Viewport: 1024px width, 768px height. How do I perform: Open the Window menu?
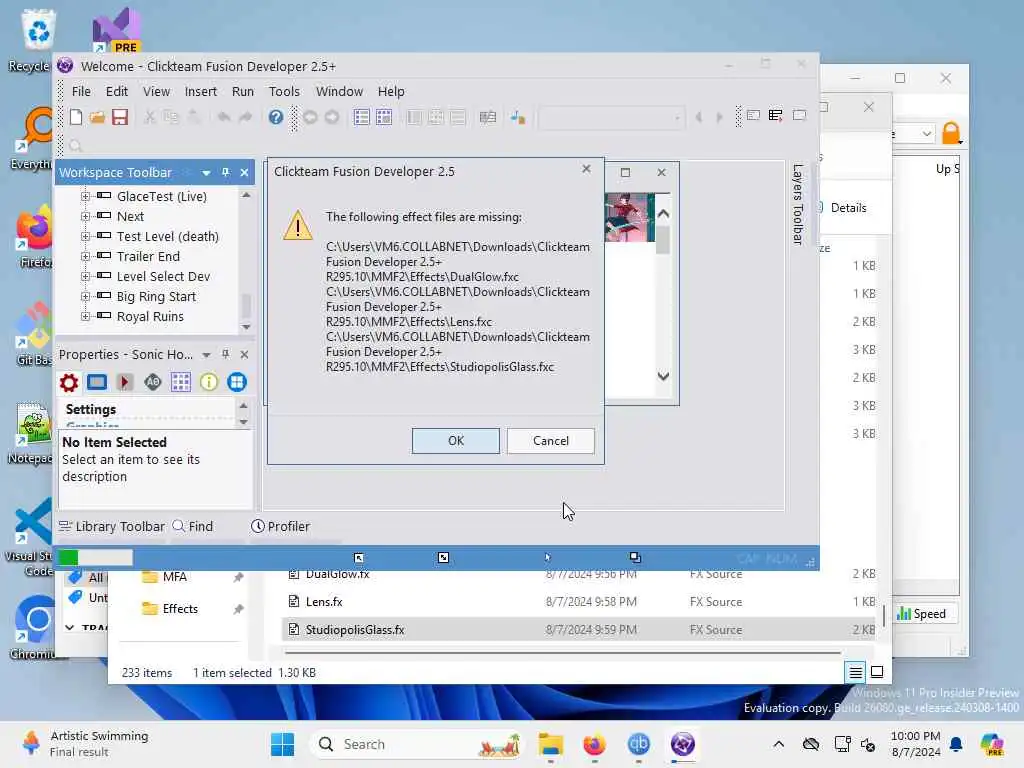click(x=339, y=91)
